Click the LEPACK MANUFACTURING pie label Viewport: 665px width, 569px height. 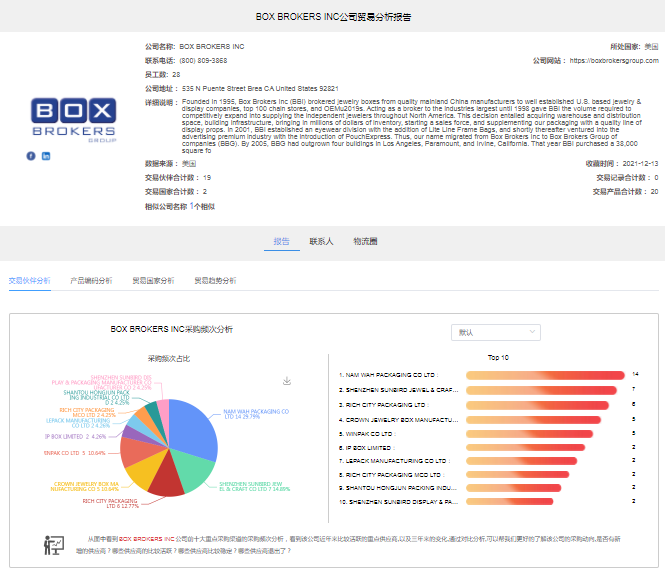pyautogui.click(x=78, y=423)
